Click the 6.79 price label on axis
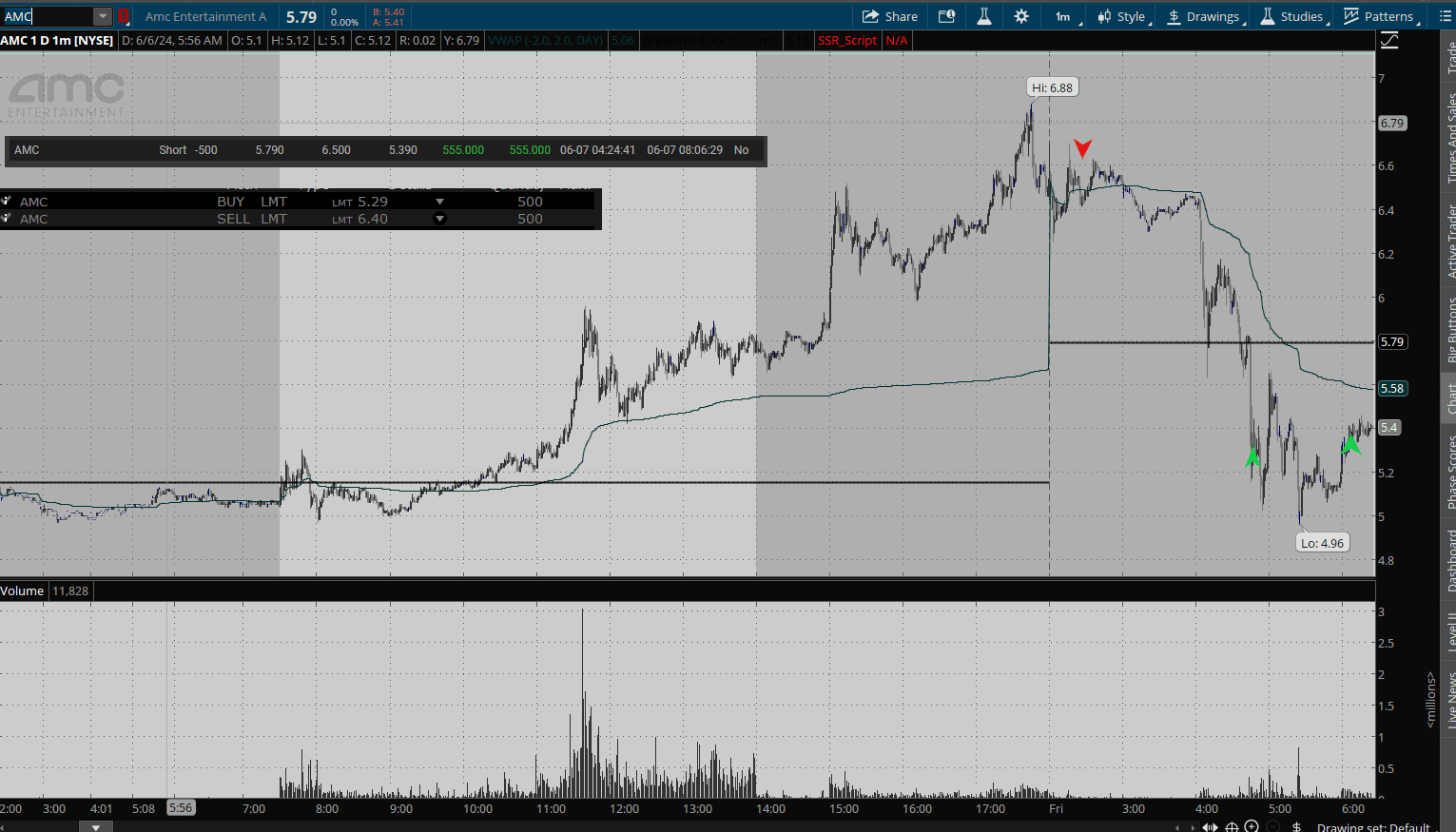The image size is (1456, 832). point(1392,123)
